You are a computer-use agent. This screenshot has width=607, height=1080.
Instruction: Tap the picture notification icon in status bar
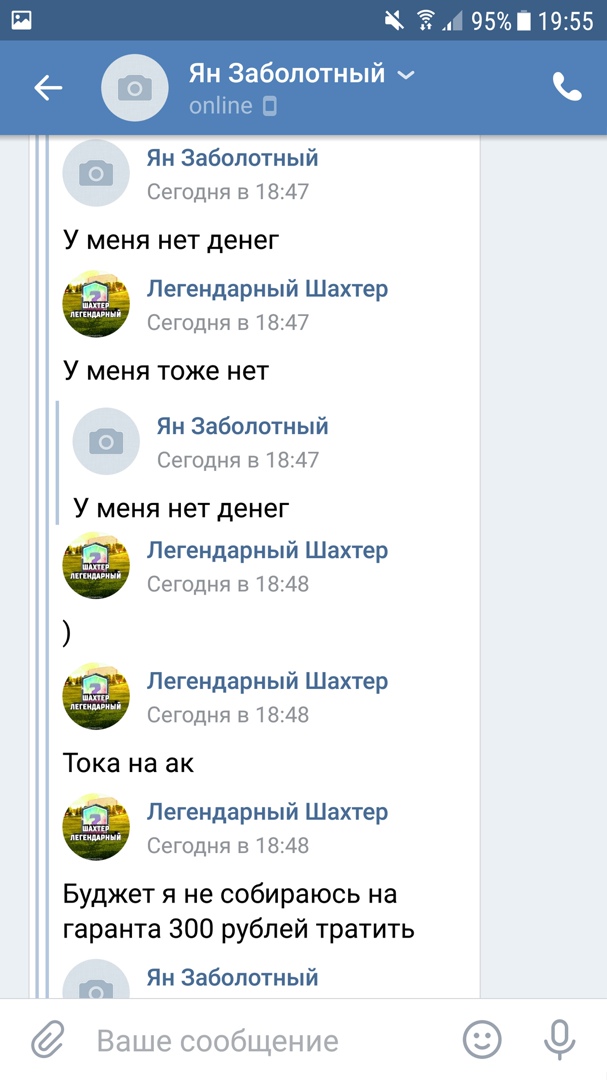point(21,20)
